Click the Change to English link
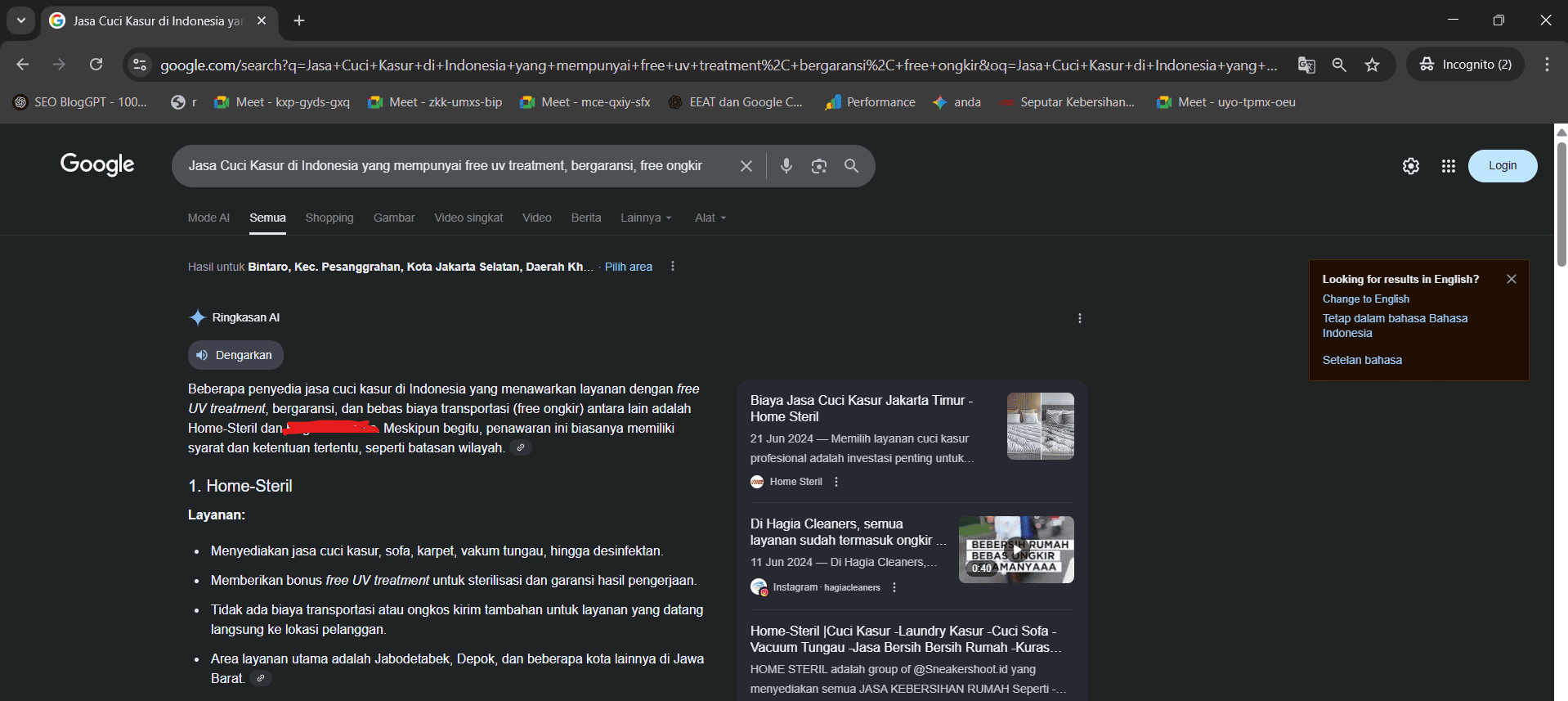 1365,299
